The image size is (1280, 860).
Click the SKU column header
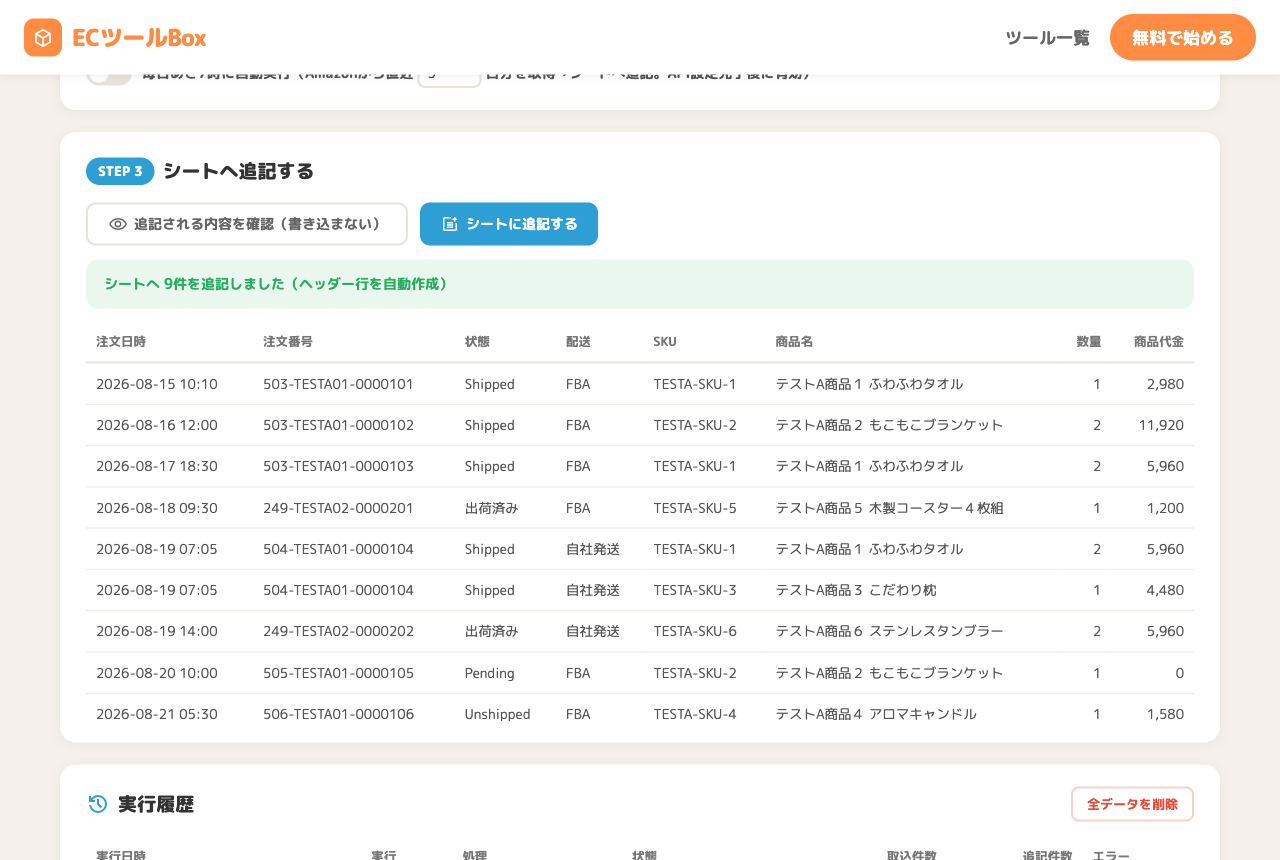click(665, 342)
